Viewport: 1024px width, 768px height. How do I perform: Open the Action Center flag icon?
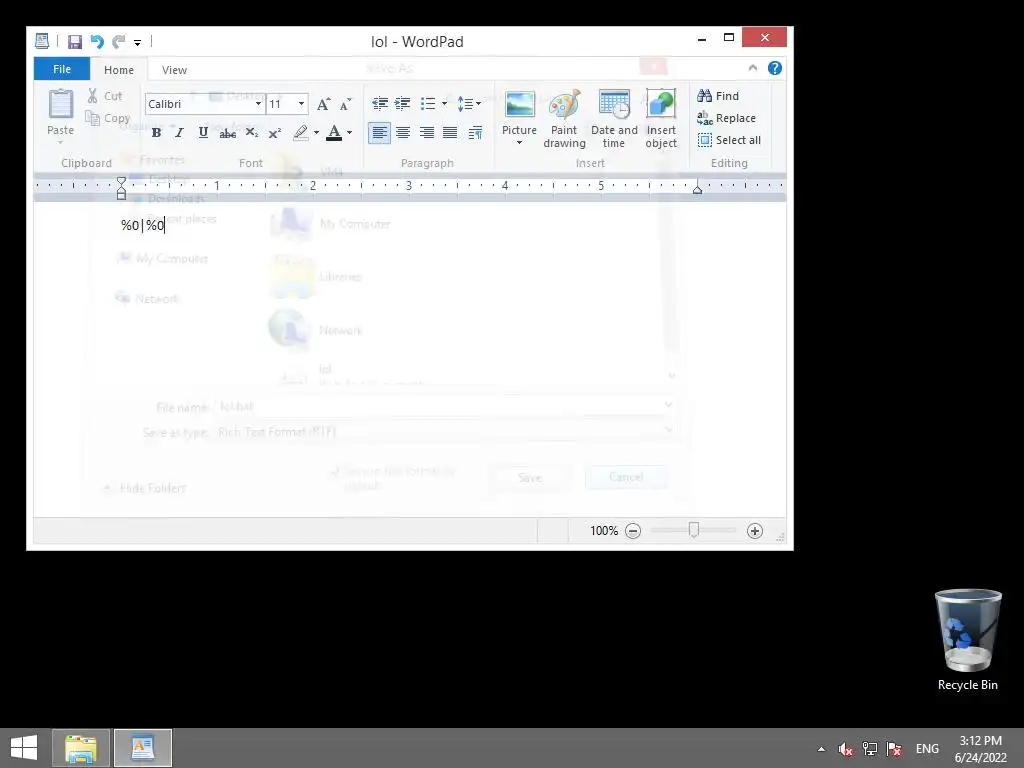[894, 749]
